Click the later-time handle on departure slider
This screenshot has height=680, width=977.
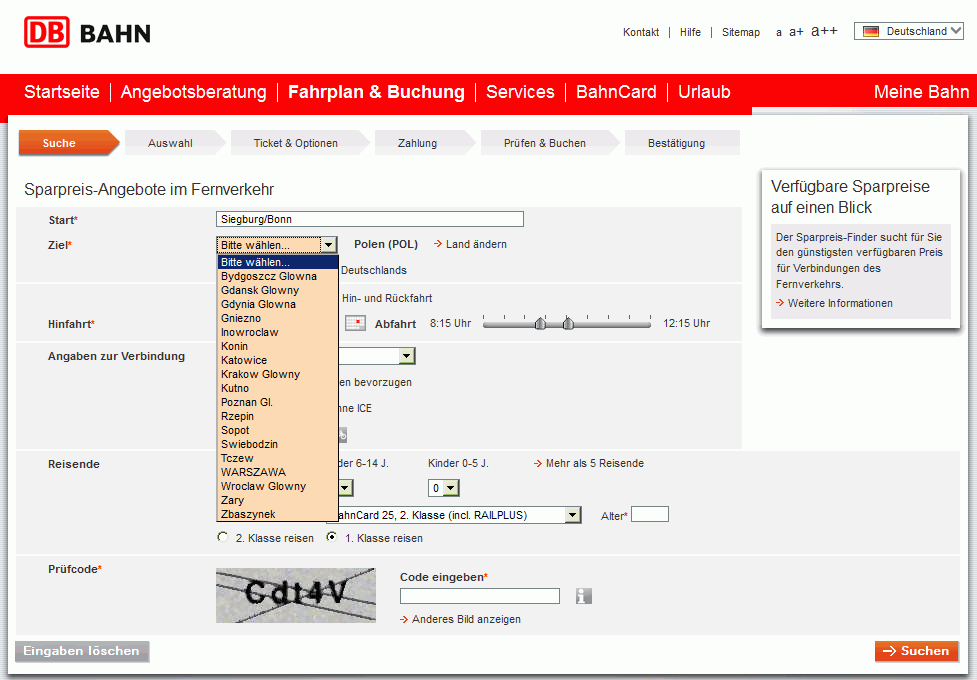point(568,323)
